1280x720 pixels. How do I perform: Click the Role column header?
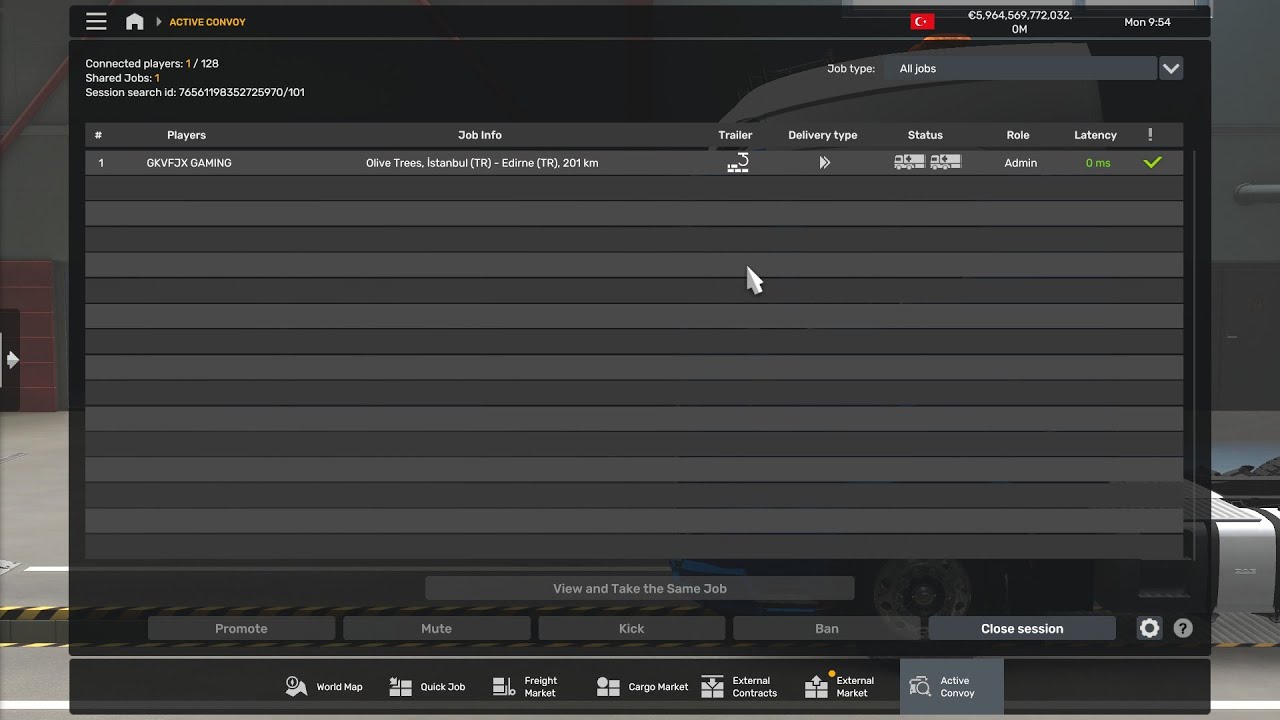(x=1018, y=135)
